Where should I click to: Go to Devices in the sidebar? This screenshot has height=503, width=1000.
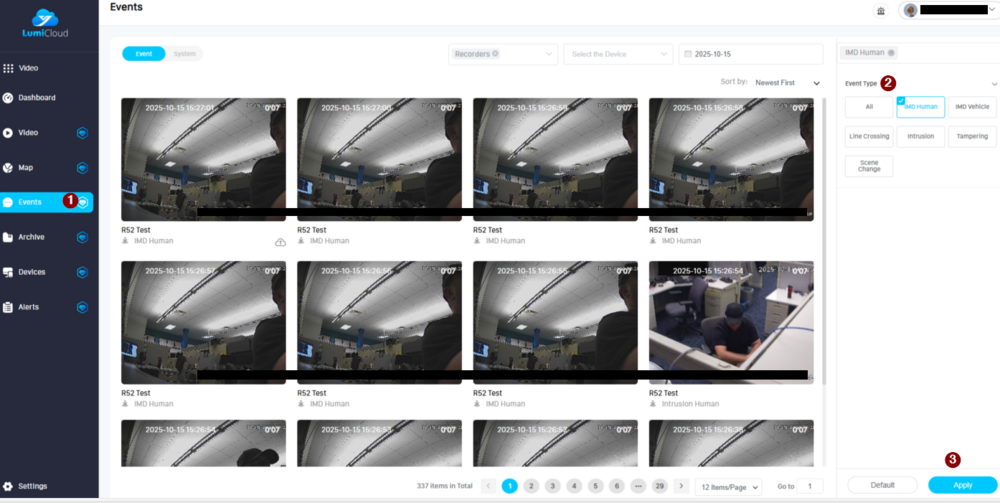point(31,272)
